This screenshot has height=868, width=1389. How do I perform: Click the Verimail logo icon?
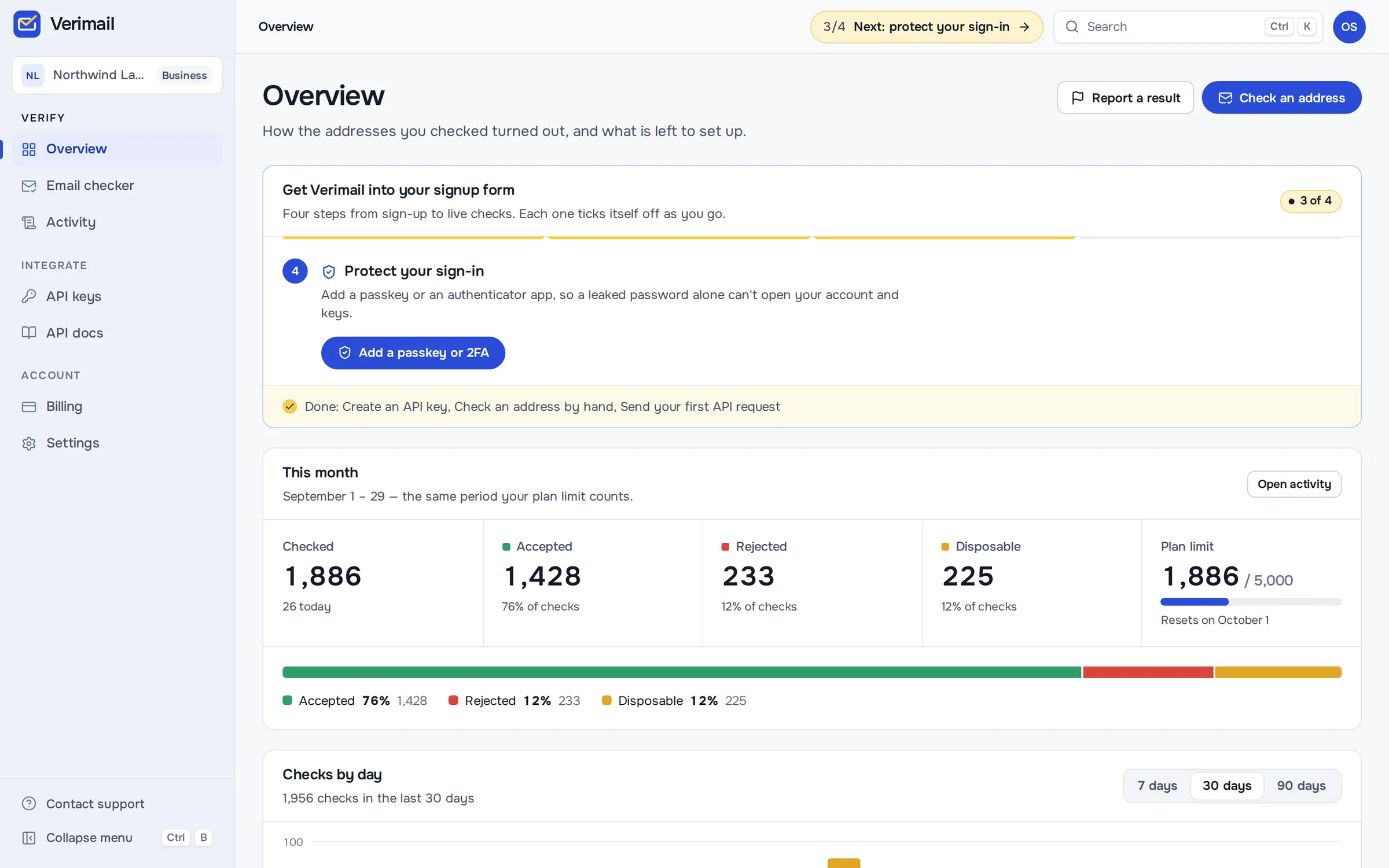point(27,24)
